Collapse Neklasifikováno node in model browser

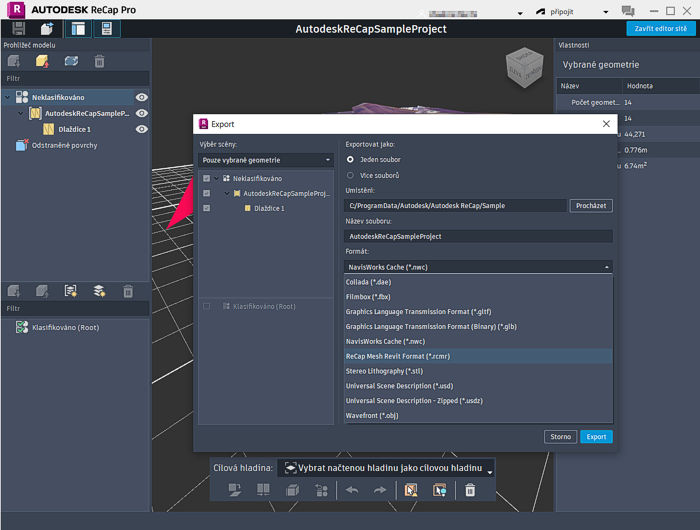click(x=8, y=97)
